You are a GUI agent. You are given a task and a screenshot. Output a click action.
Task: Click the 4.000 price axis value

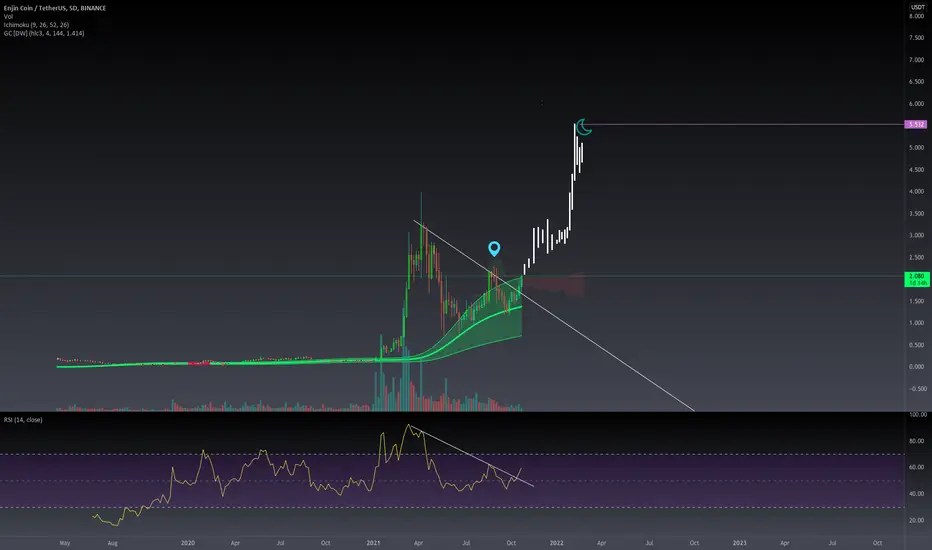[916, 191]
